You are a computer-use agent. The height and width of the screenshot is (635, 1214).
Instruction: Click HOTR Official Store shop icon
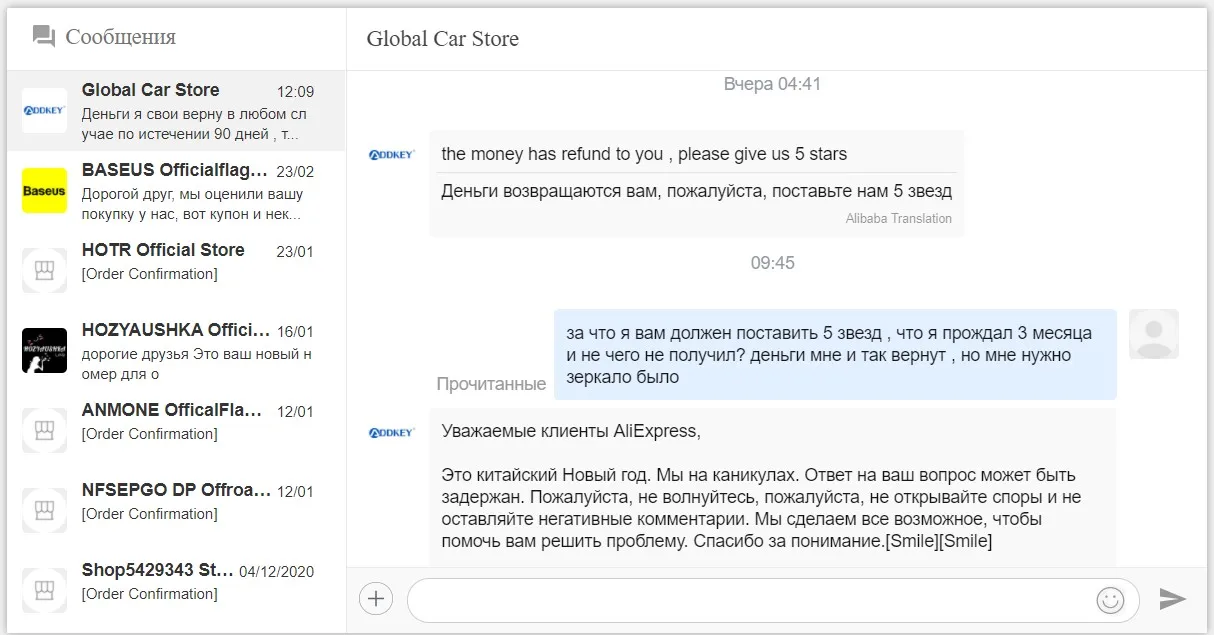[44, 270]
